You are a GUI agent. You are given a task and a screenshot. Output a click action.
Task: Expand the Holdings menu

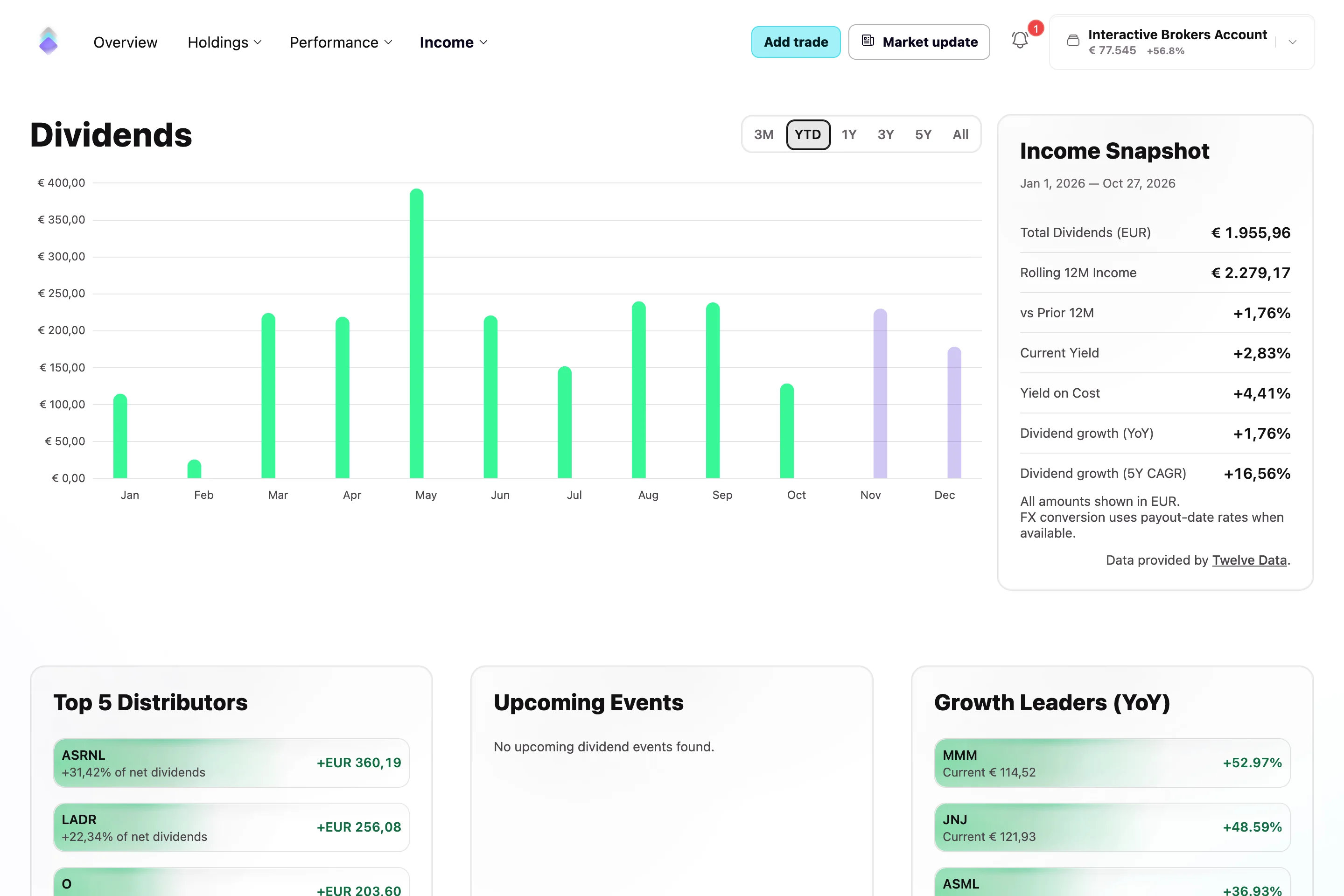point(224,42)
